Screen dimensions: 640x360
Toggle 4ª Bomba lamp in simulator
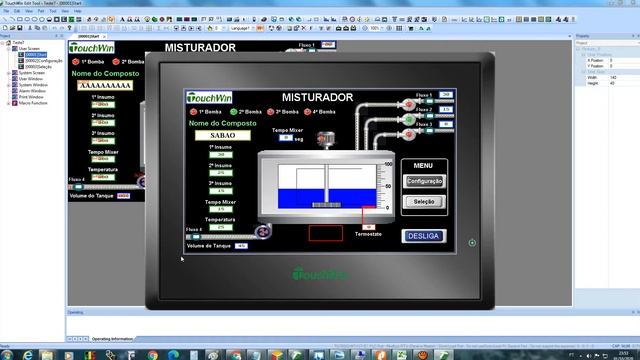[307, 112]
